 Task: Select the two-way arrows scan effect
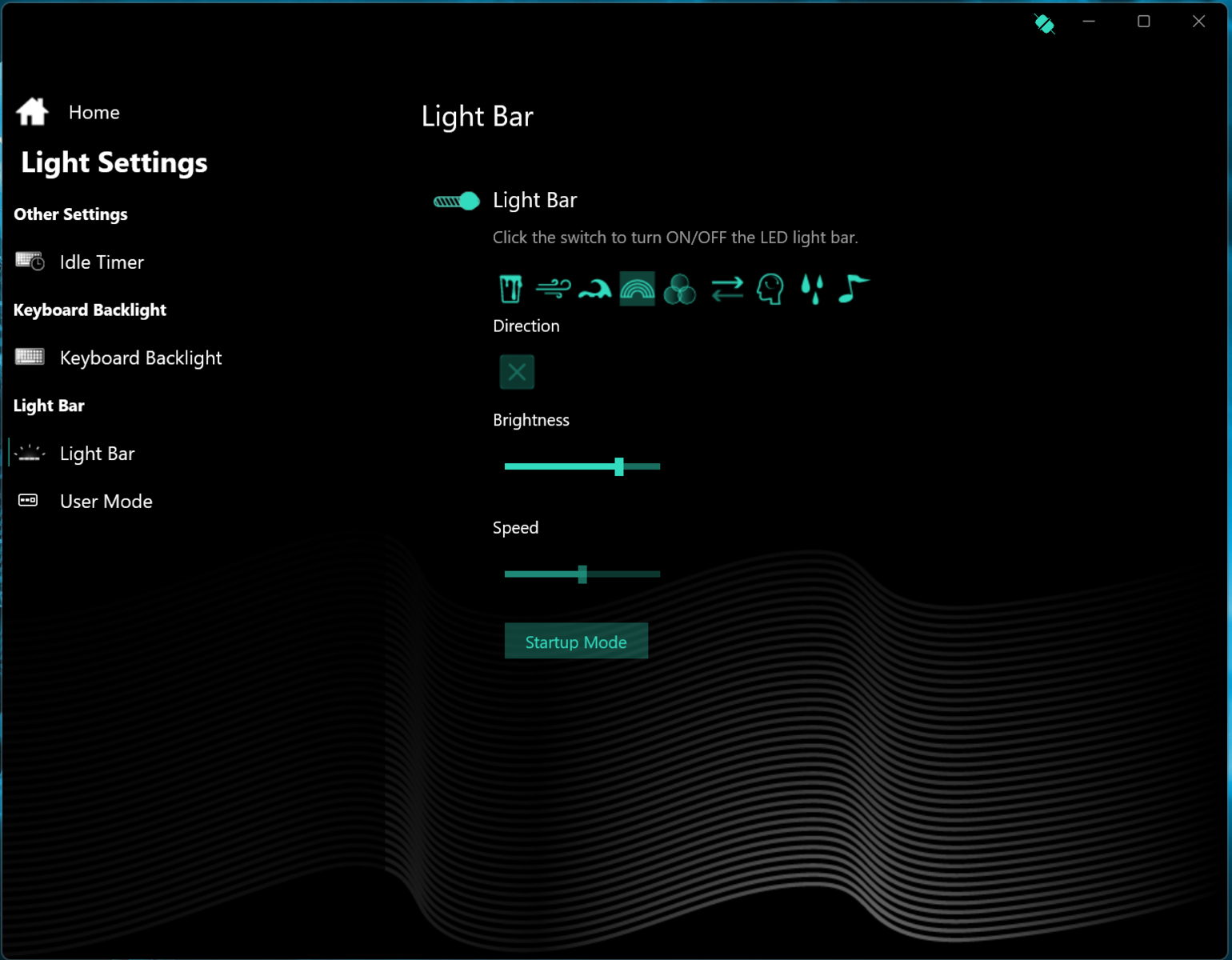pos(726,289)
